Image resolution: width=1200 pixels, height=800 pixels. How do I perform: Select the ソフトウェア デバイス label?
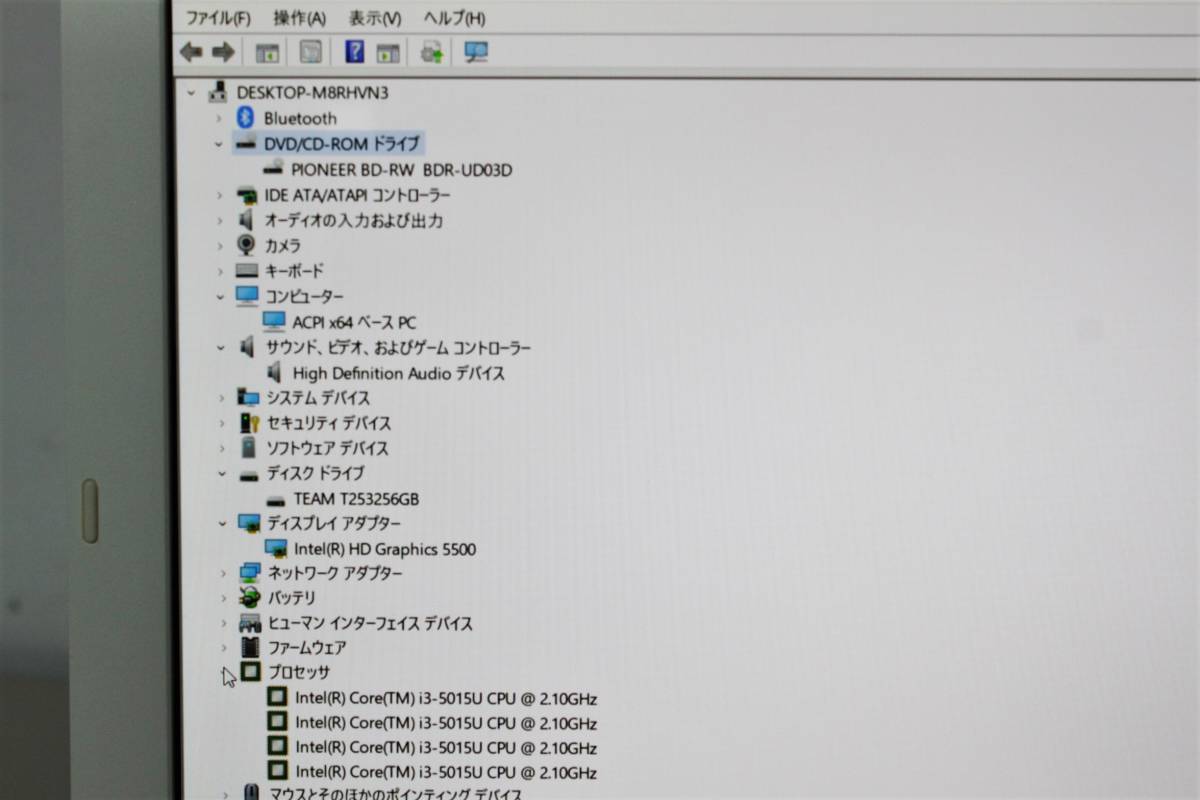click(x=328, y=448)
